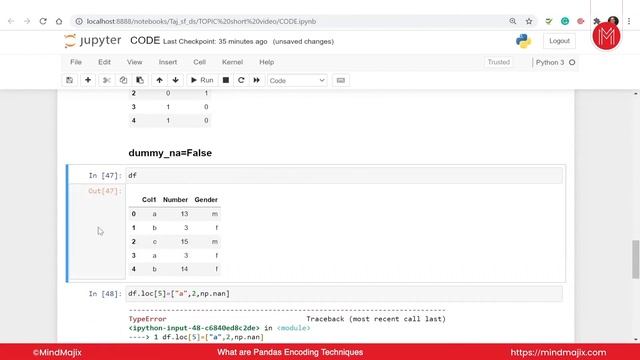Click the green circular extension icon

click(565, 21)
